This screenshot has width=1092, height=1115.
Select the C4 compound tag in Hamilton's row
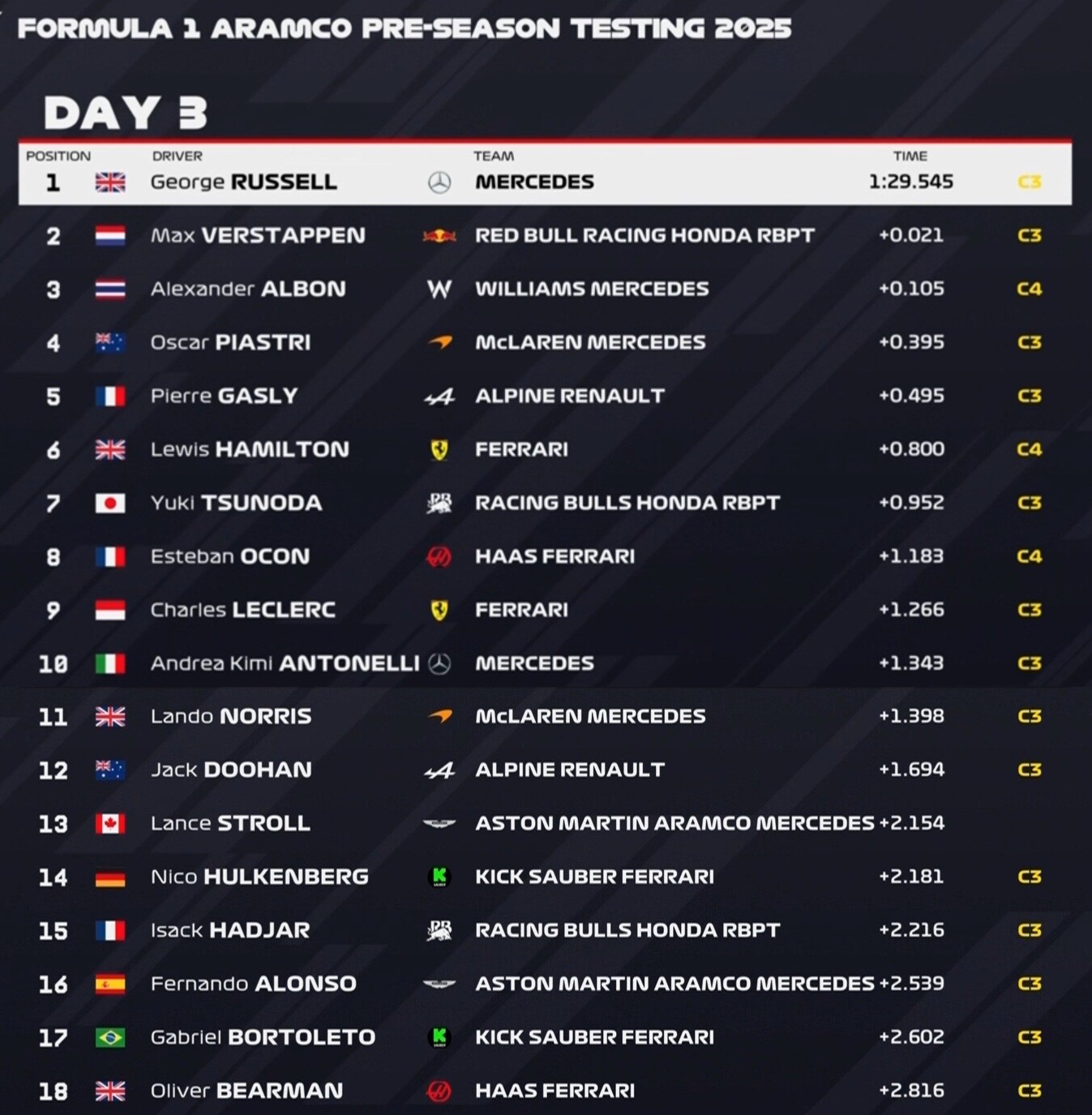[x=1030, y=449]
